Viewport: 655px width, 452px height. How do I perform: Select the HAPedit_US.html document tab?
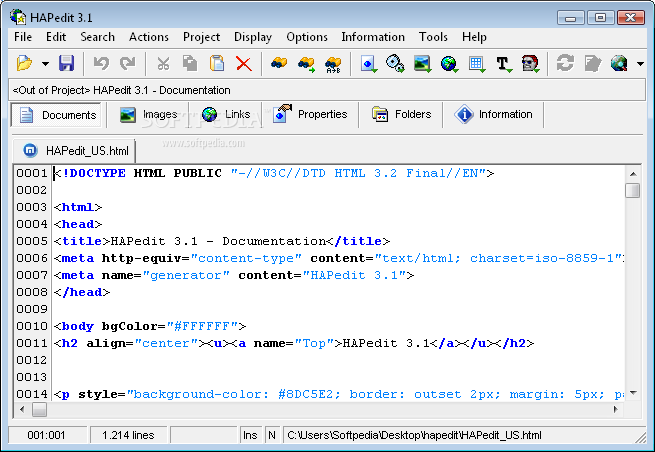75,151
